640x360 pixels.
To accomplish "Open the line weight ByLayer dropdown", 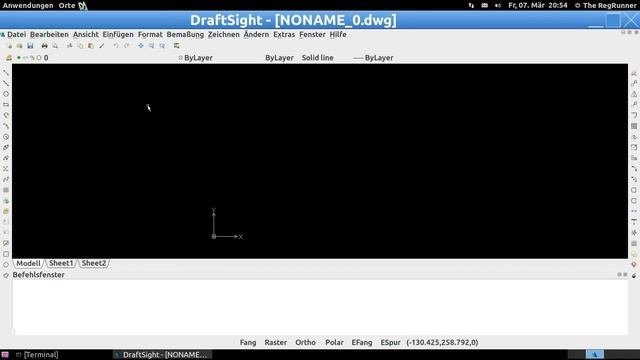I will point(373,58).
